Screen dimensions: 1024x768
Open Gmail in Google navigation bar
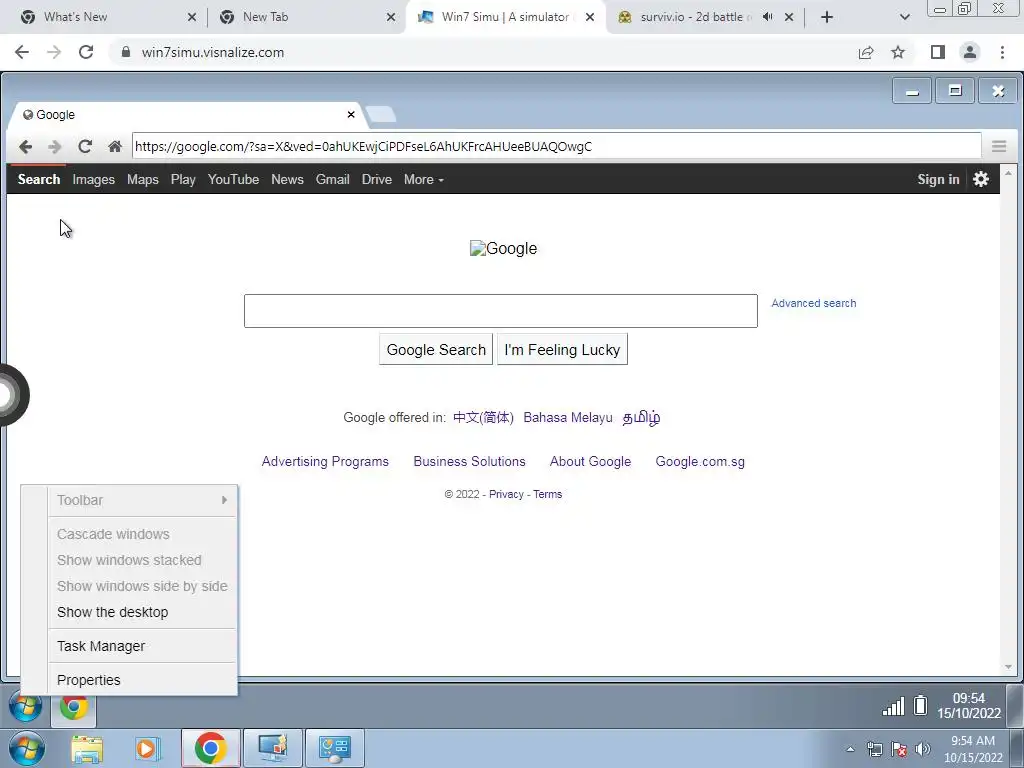332,179
